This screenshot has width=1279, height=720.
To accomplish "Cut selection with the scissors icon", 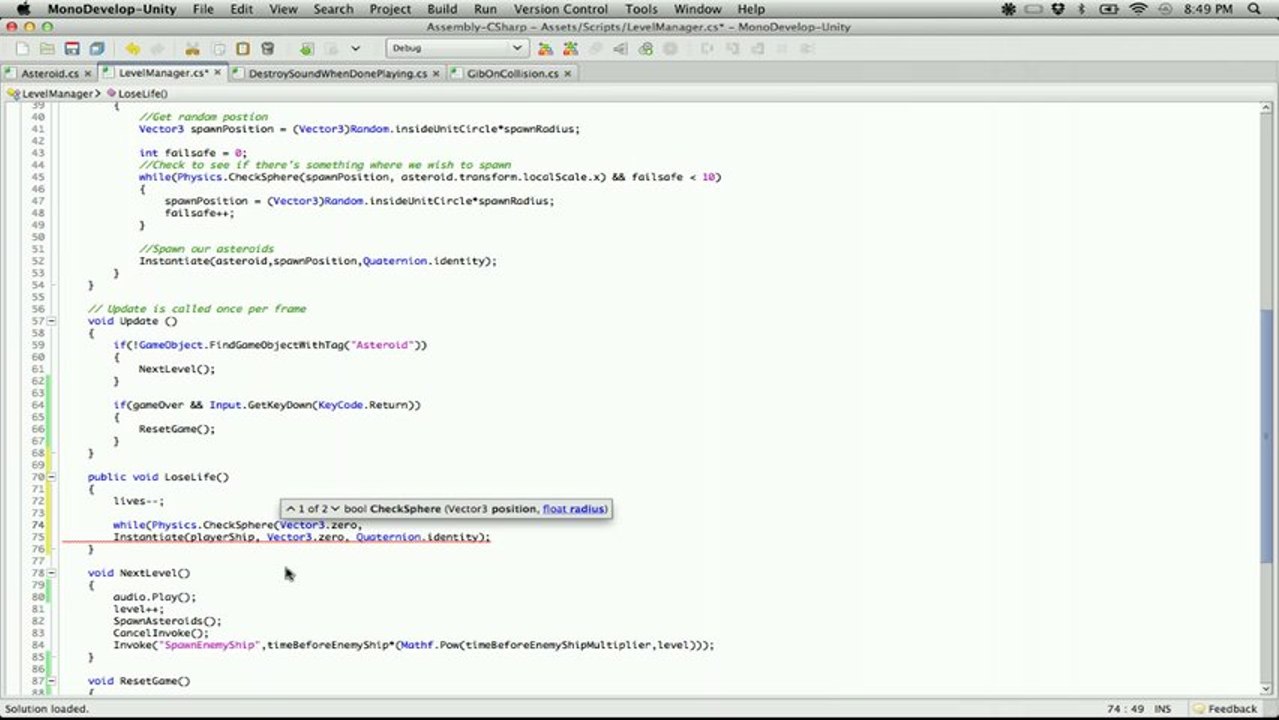I will tap(192, 48).
